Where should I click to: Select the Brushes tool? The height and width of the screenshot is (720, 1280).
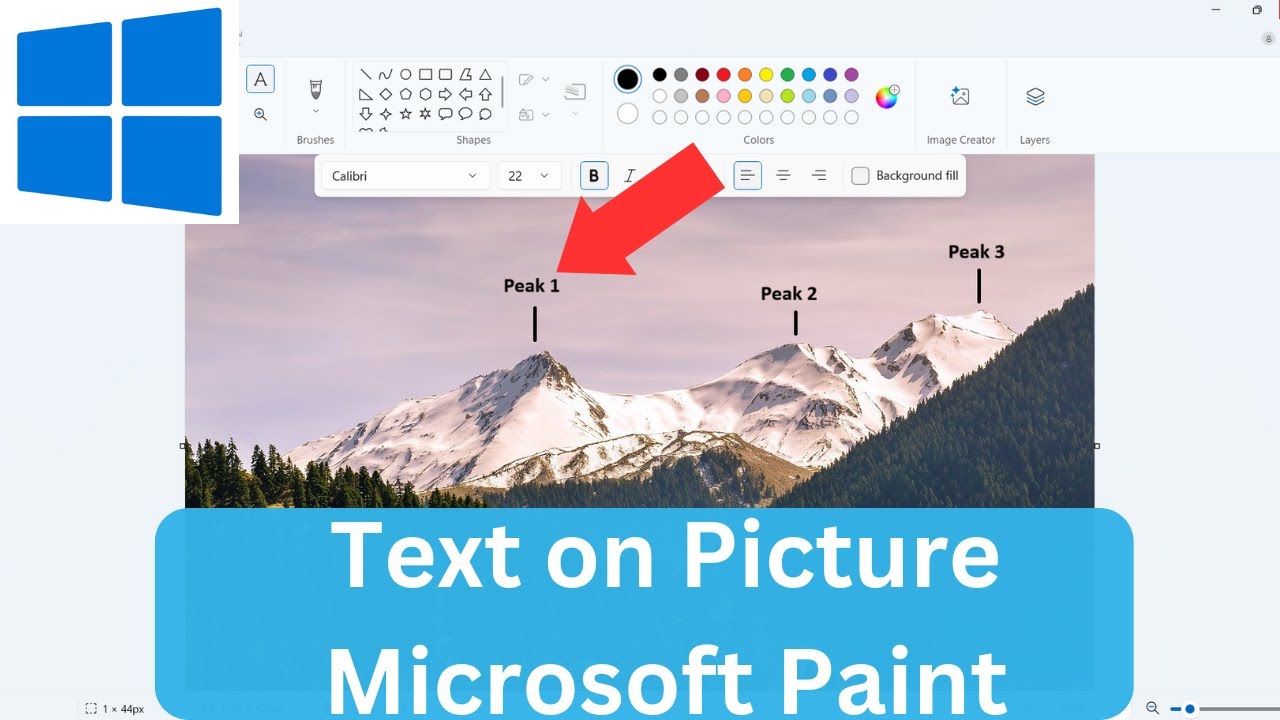coord(315,88)
